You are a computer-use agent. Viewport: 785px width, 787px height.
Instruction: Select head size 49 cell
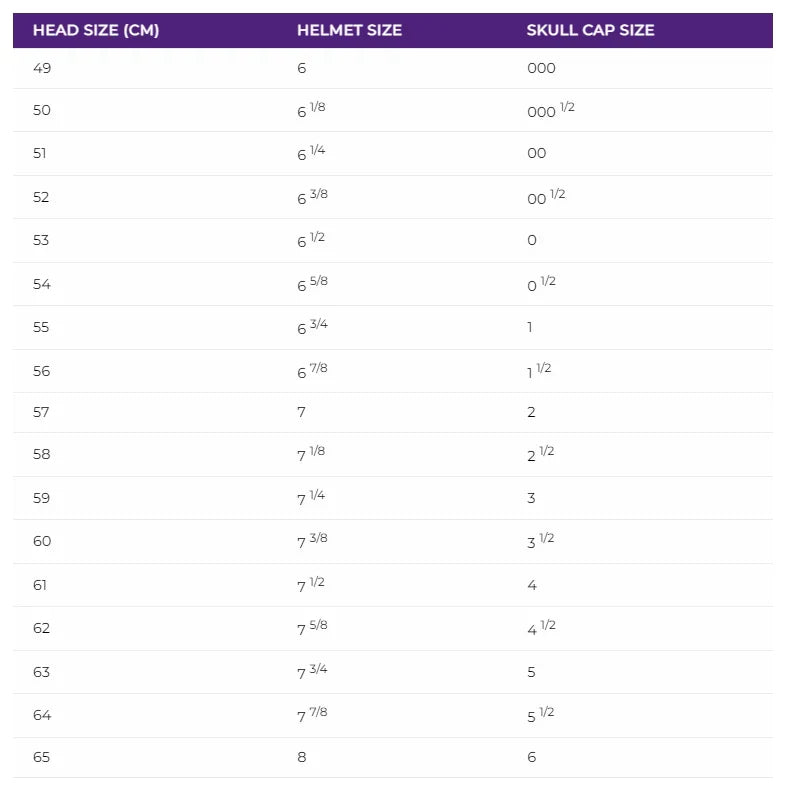41,68
